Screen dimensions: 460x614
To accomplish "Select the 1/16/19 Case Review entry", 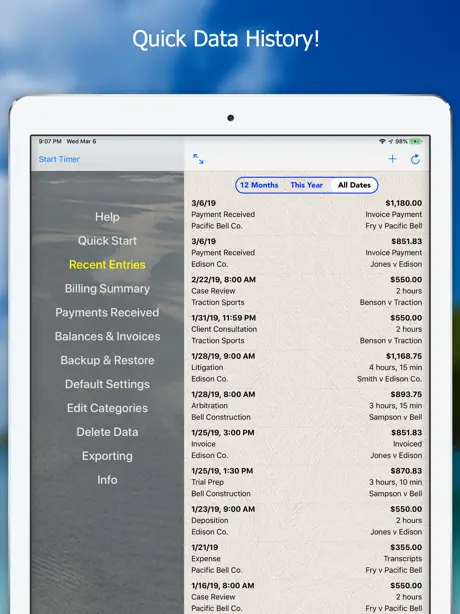I will tap(307, 597).
